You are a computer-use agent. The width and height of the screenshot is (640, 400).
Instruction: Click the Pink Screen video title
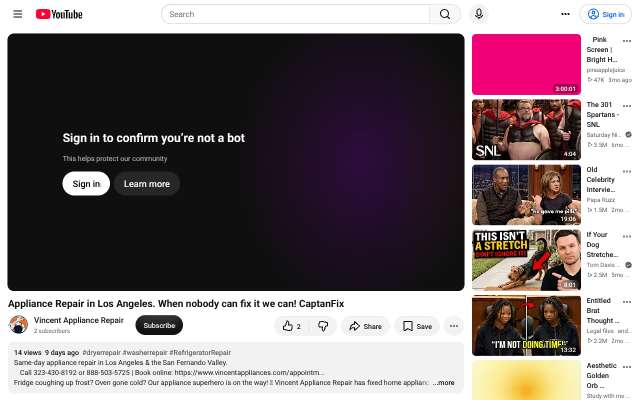pos(602,49)
